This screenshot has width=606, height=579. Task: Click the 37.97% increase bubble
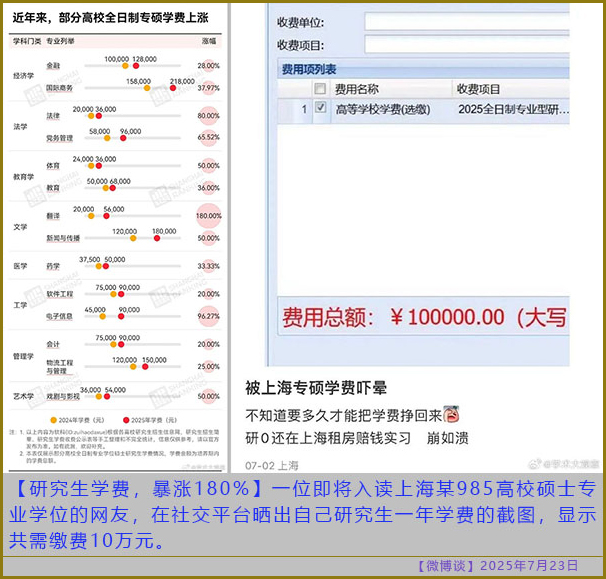209,88
